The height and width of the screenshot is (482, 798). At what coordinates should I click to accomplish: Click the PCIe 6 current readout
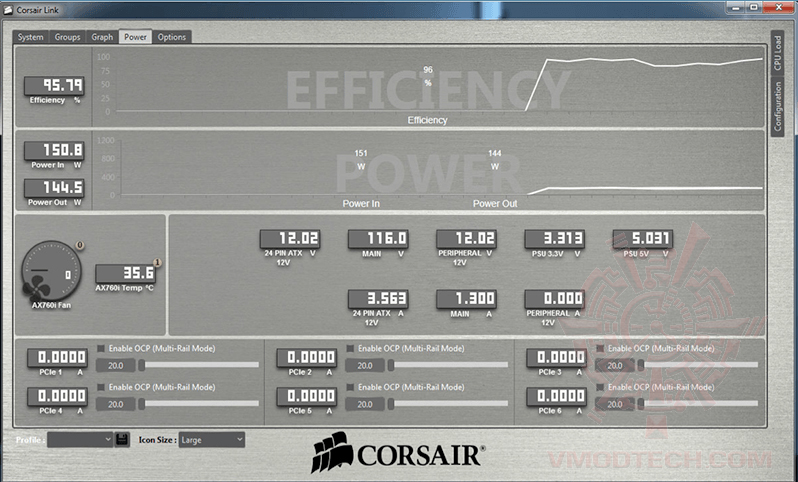pos(556,396)
